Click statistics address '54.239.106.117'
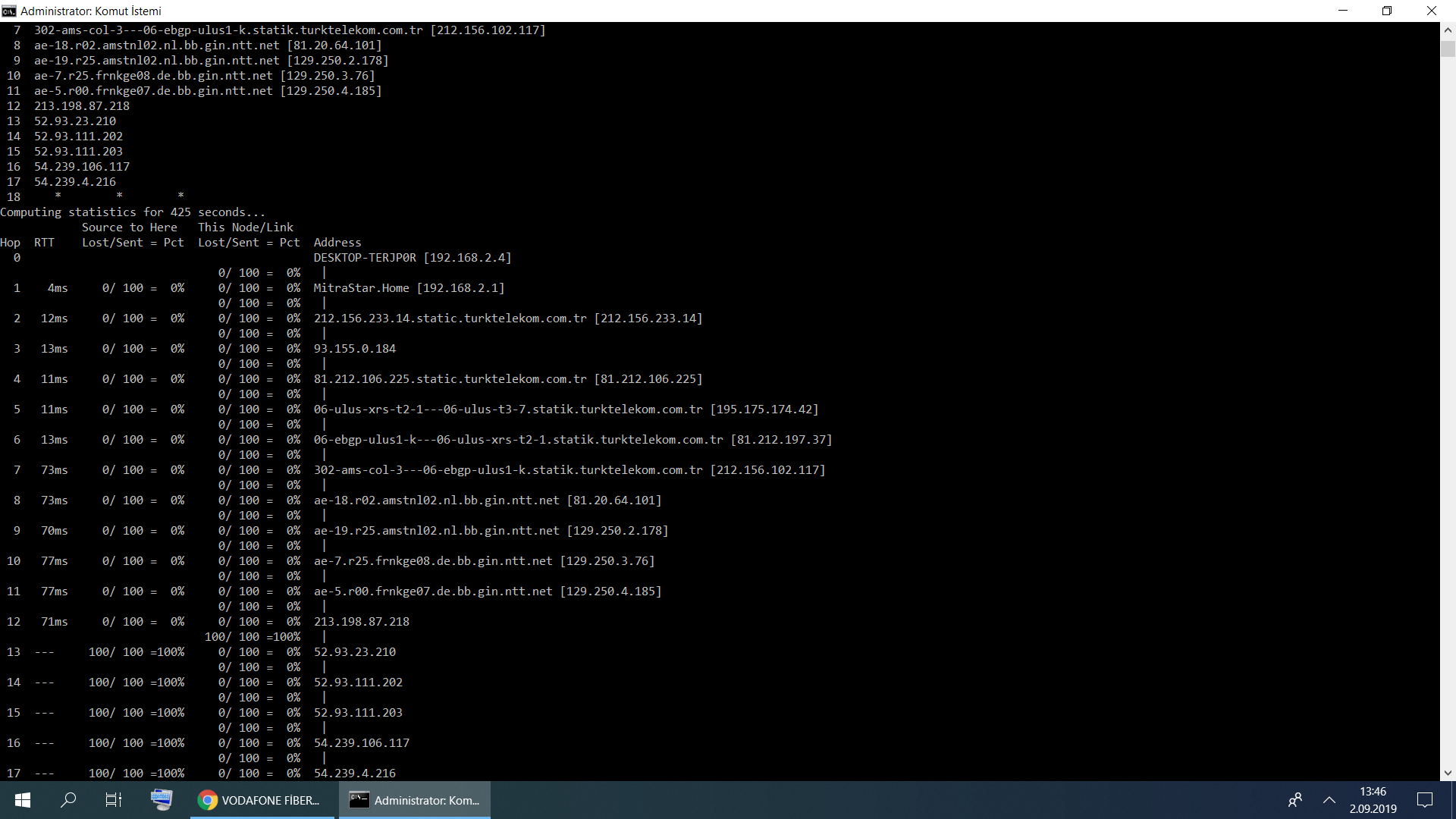The image size is (1456, 819). coord(362,743)
